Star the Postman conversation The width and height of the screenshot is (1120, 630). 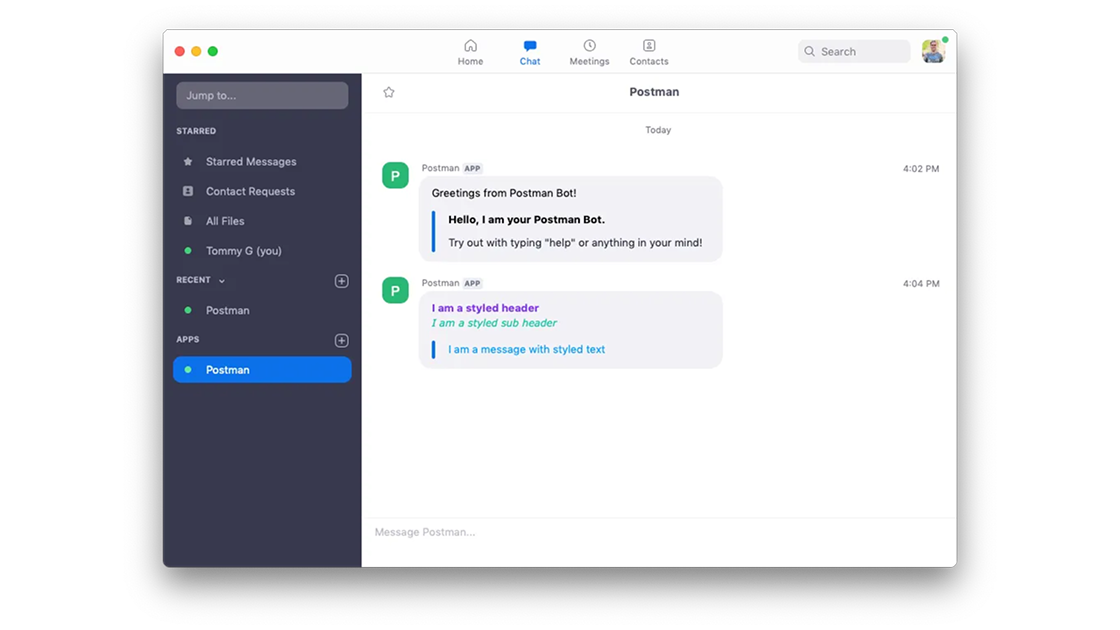[388, 91]
